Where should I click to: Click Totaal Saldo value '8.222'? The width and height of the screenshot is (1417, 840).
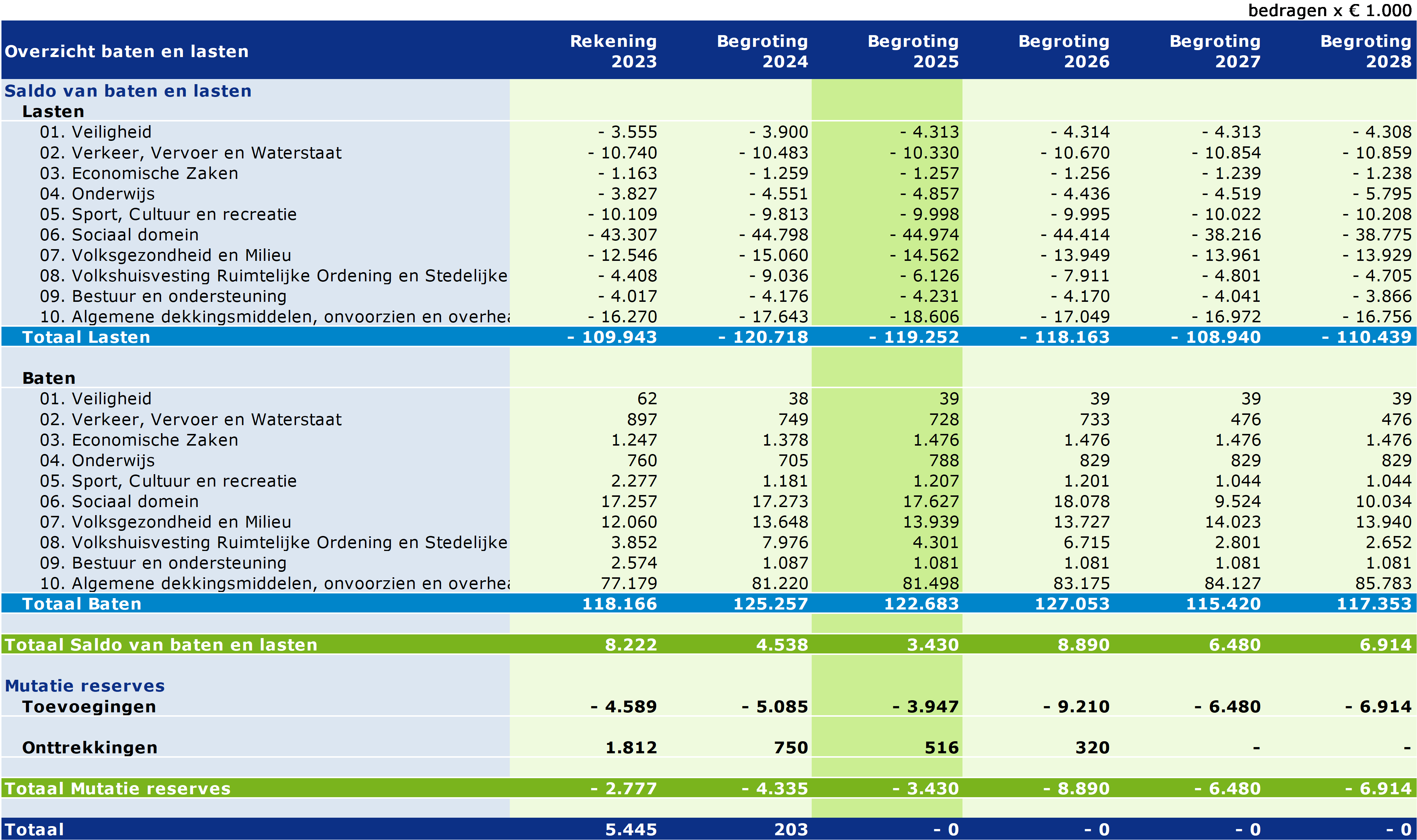(x=631, y=645)
